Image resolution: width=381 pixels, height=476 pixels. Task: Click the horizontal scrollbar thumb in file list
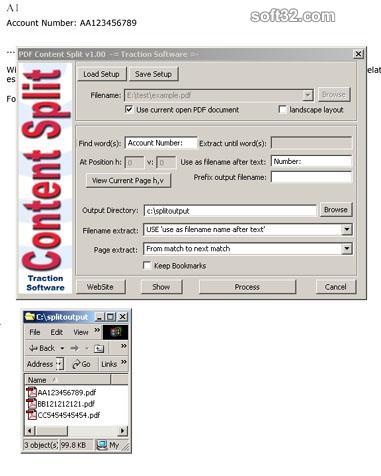tap(51, 431)
